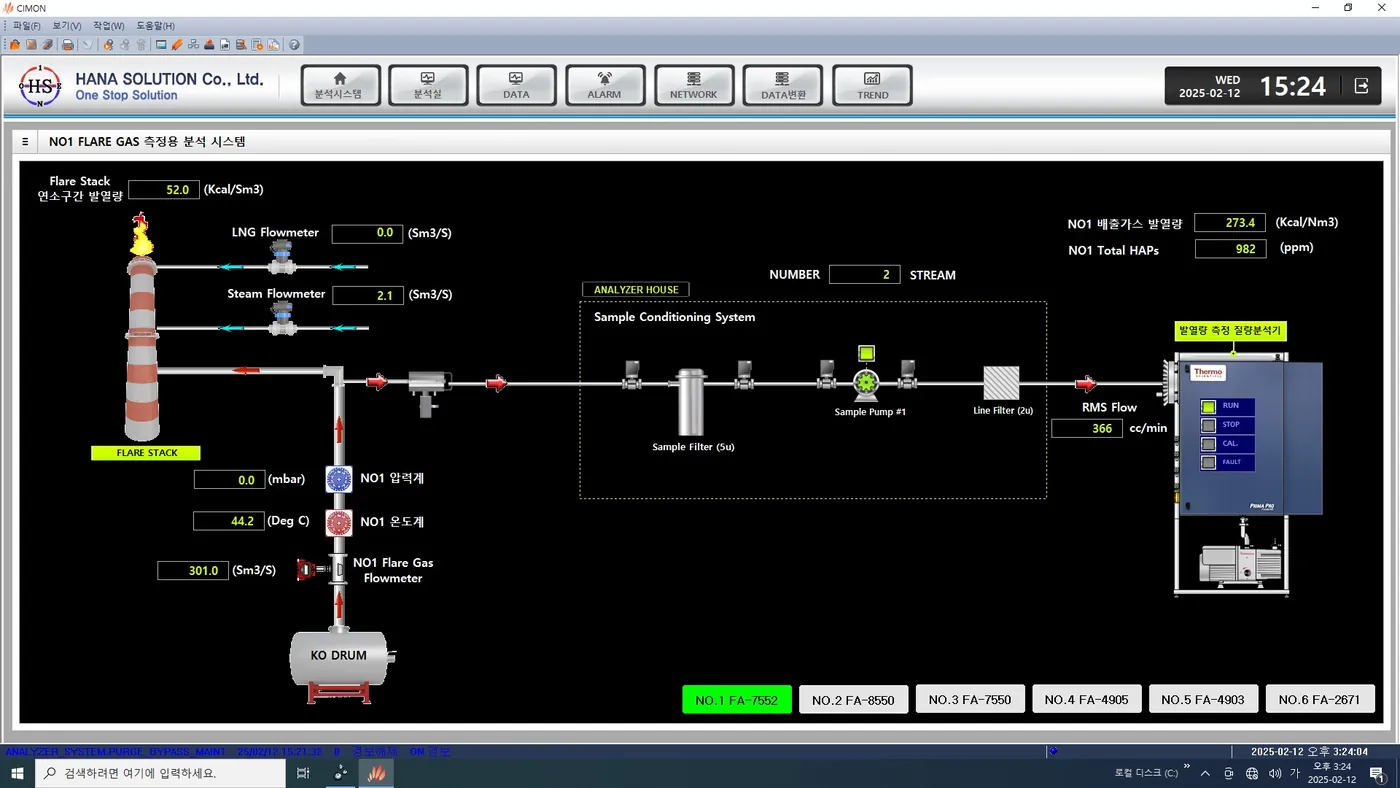Select the Sample Pump #1 icon
Screen dimensions: 1400x788
866,383
